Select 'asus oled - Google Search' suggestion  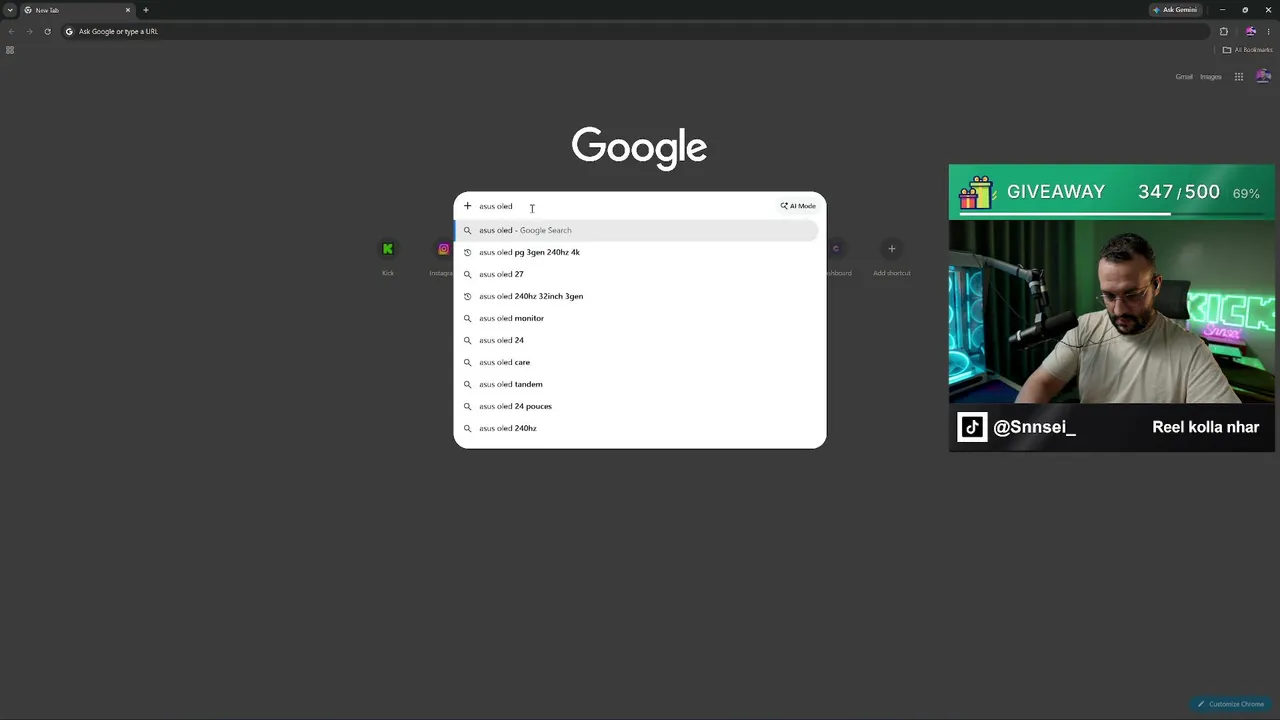coord(636,230)
